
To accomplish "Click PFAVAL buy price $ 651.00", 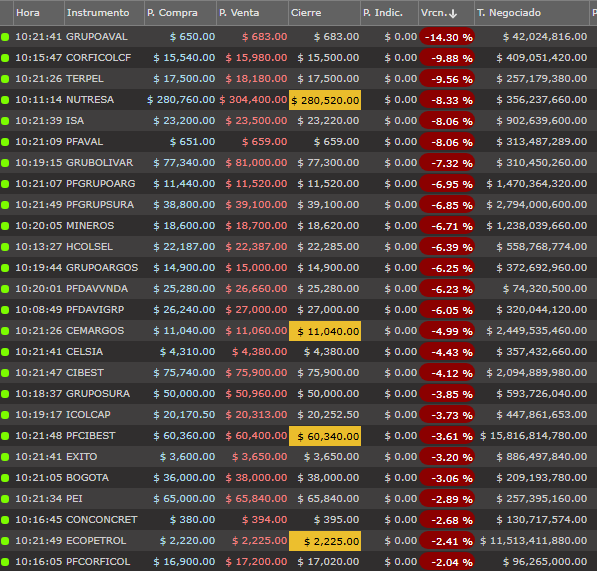I will (x=192, y=142).
